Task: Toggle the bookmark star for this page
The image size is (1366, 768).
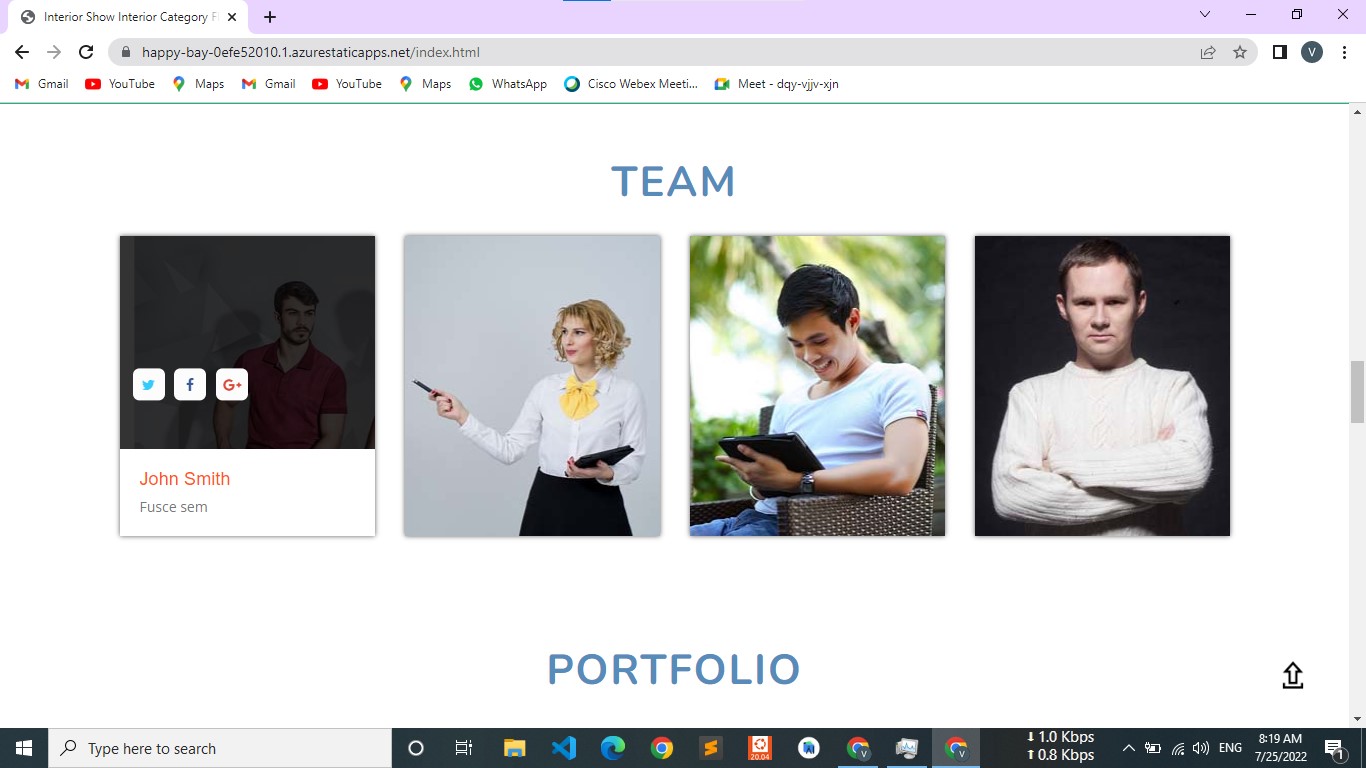Action: tap(1239, 52)
